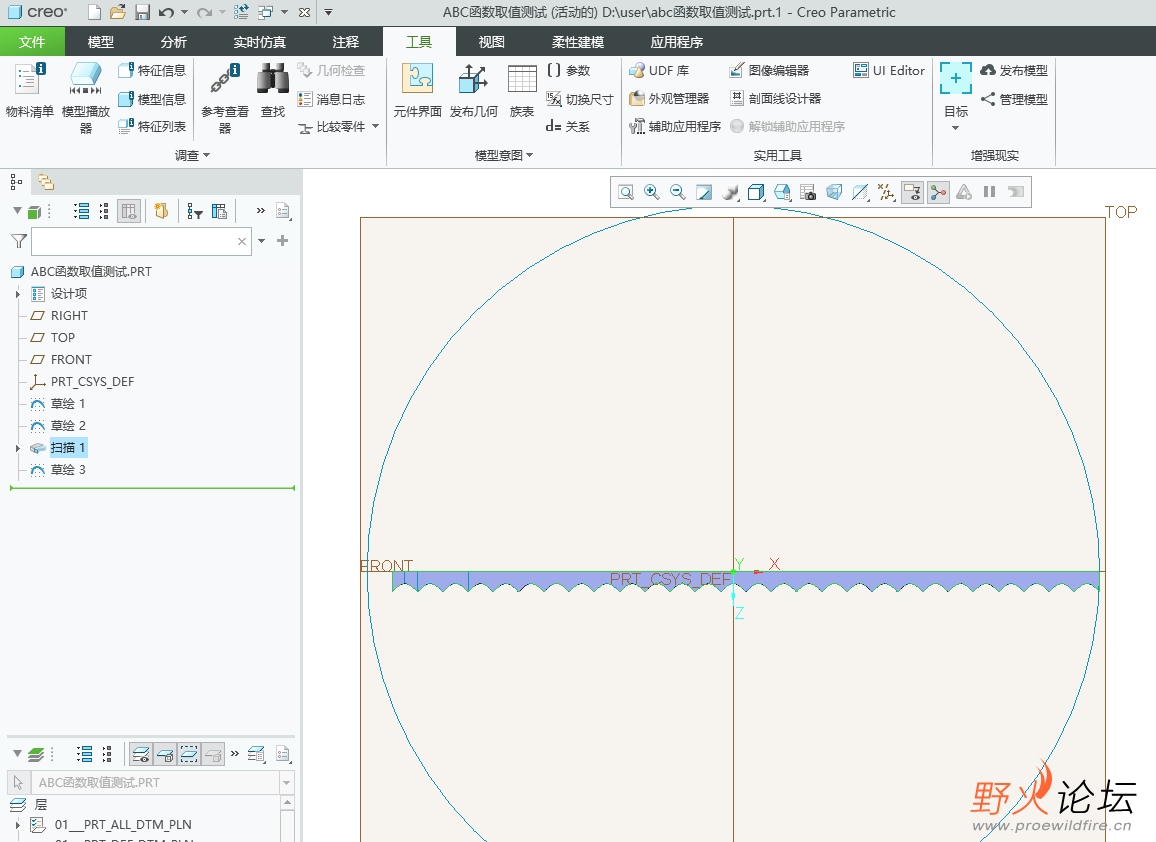Click perspective view icon in graphics toolbar

click(834, 192)
